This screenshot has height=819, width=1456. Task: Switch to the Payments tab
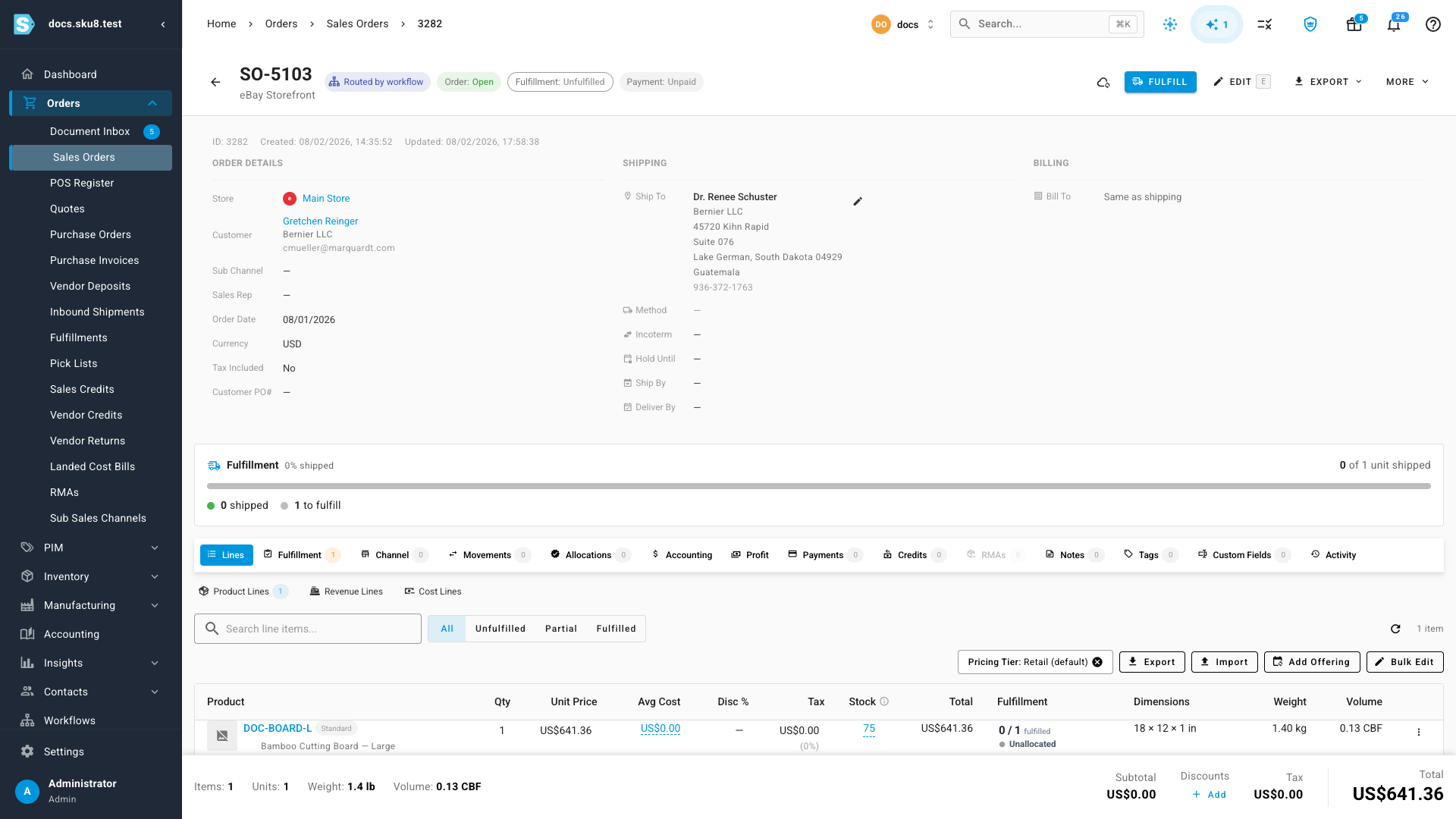825,555
